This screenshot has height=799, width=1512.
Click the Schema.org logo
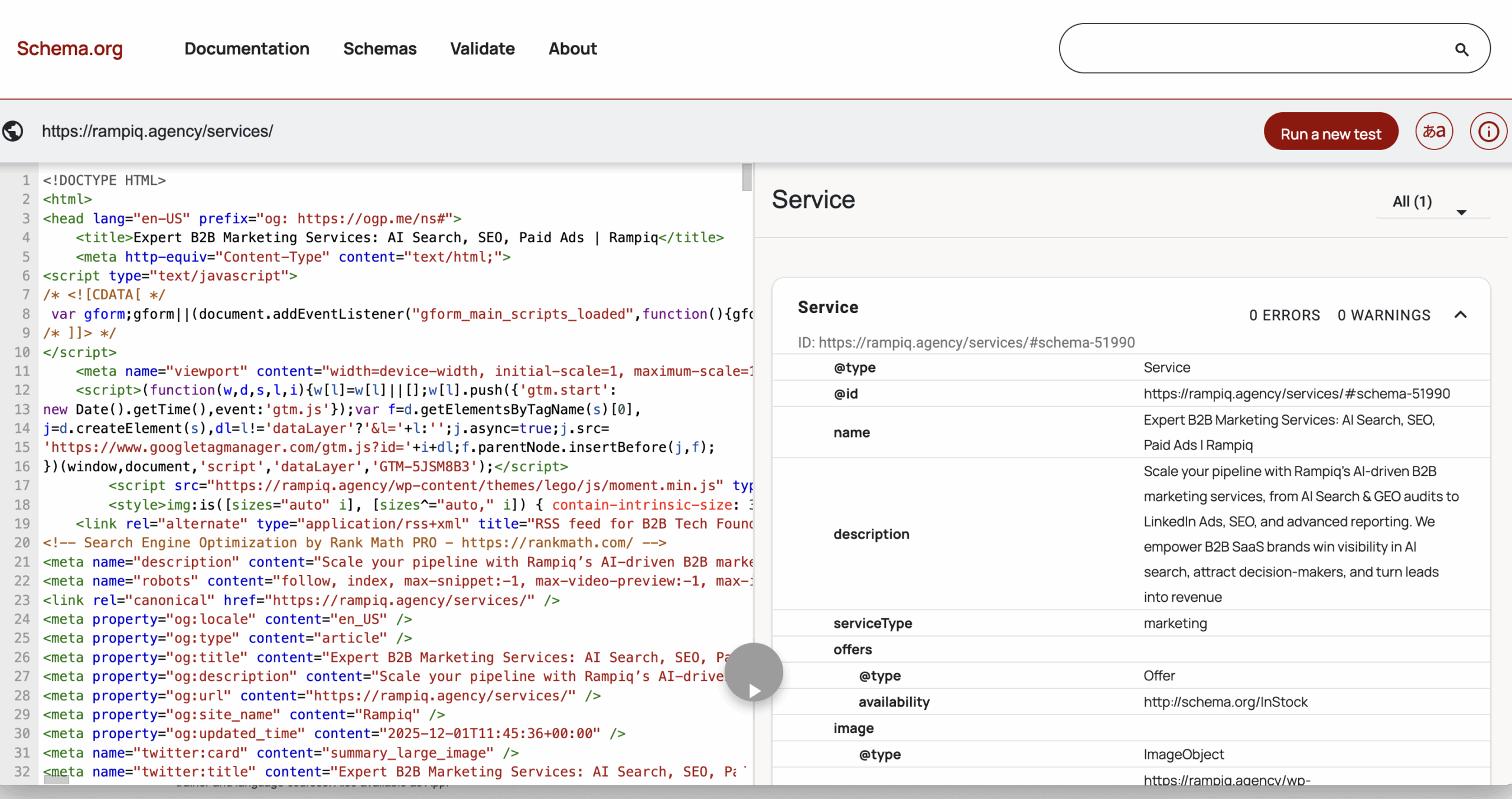coord(69,48)
